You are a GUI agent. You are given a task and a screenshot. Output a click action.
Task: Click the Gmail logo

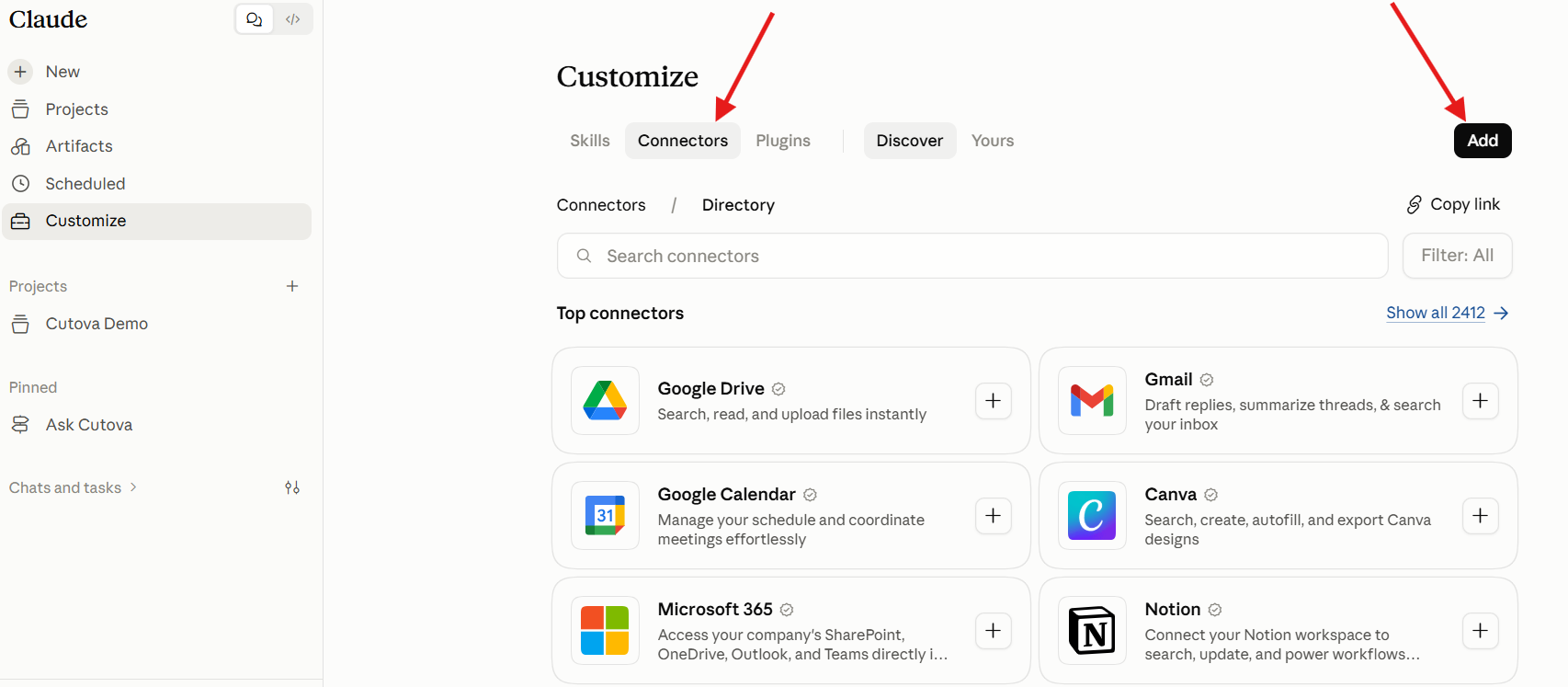click(x=1092, y=401)
